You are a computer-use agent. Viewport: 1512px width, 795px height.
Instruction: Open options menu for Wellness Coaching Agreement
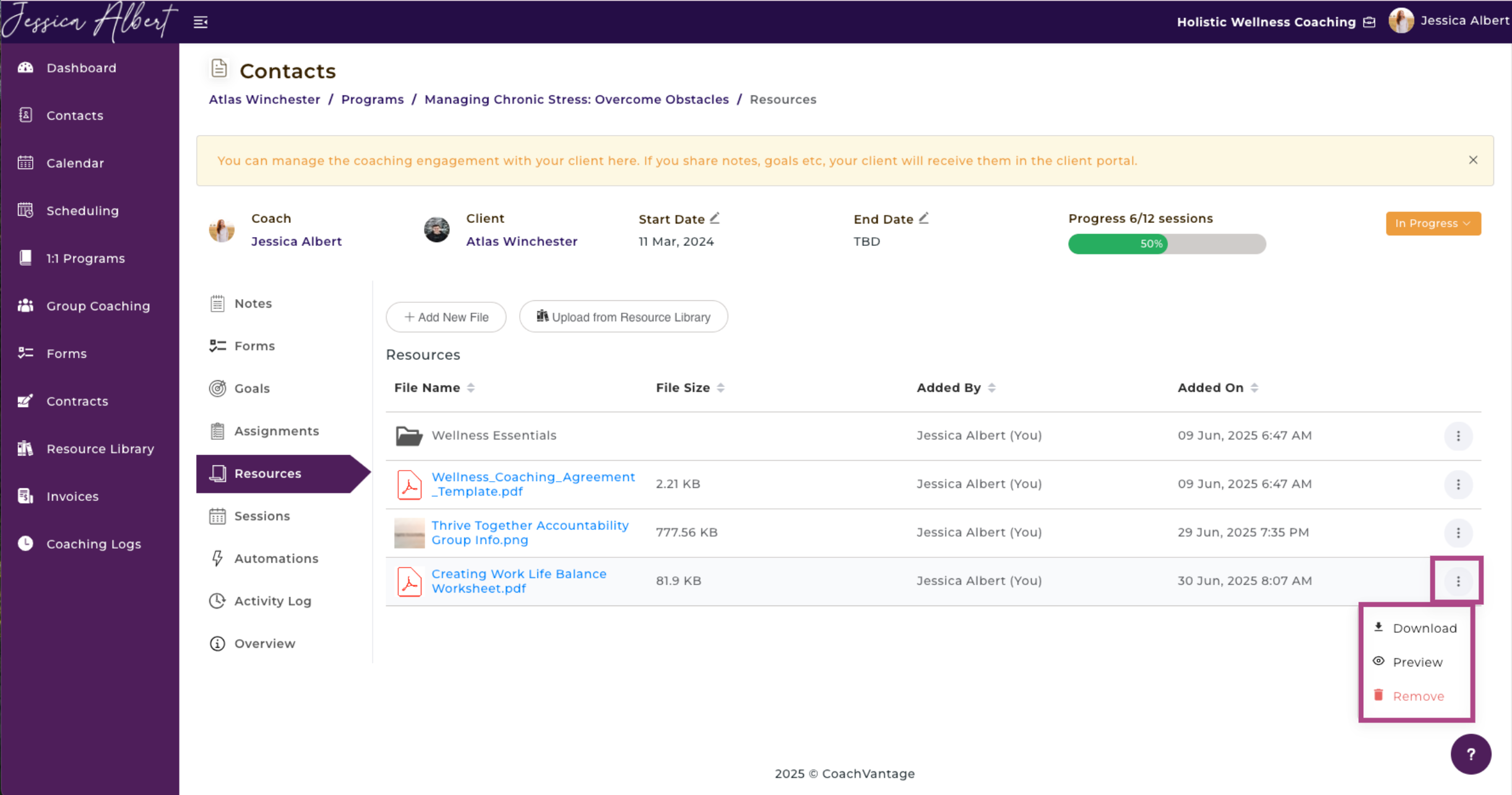click(x=1458, y=484)
